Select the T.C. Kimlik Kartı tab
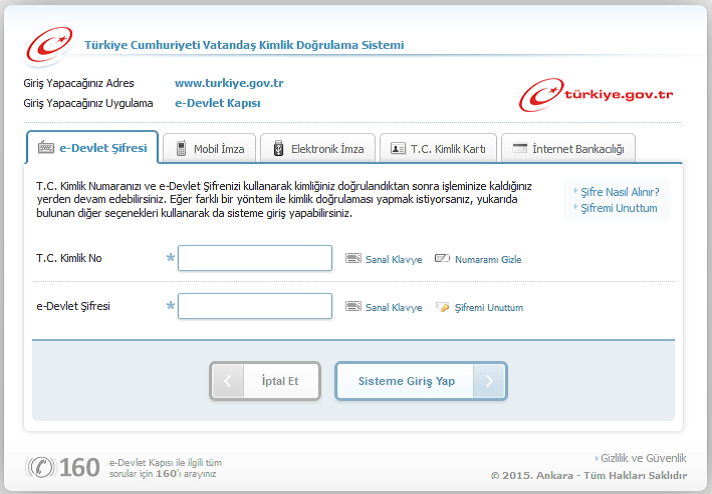Image resolution: width=712 pixels, height=494 pixels. point(438,149)
